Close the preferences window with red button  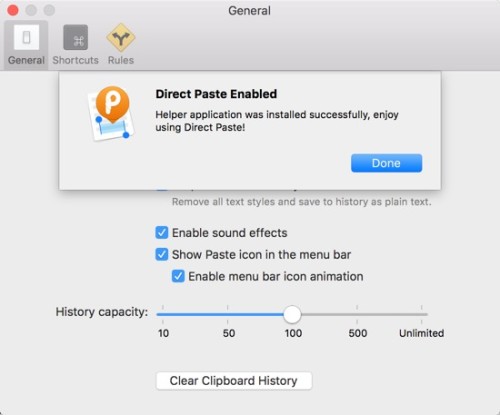point(13,10)
